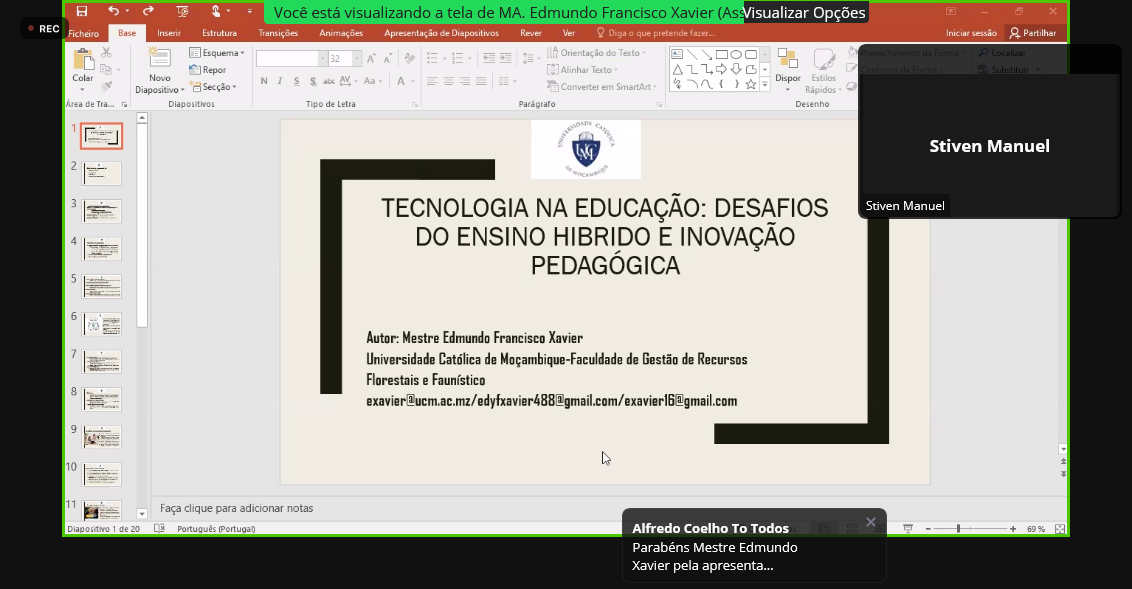Screen dimensions: 1132x589
Task: Open the Apresentação de Diapositivos tab
Action: [x=441, y=33]
